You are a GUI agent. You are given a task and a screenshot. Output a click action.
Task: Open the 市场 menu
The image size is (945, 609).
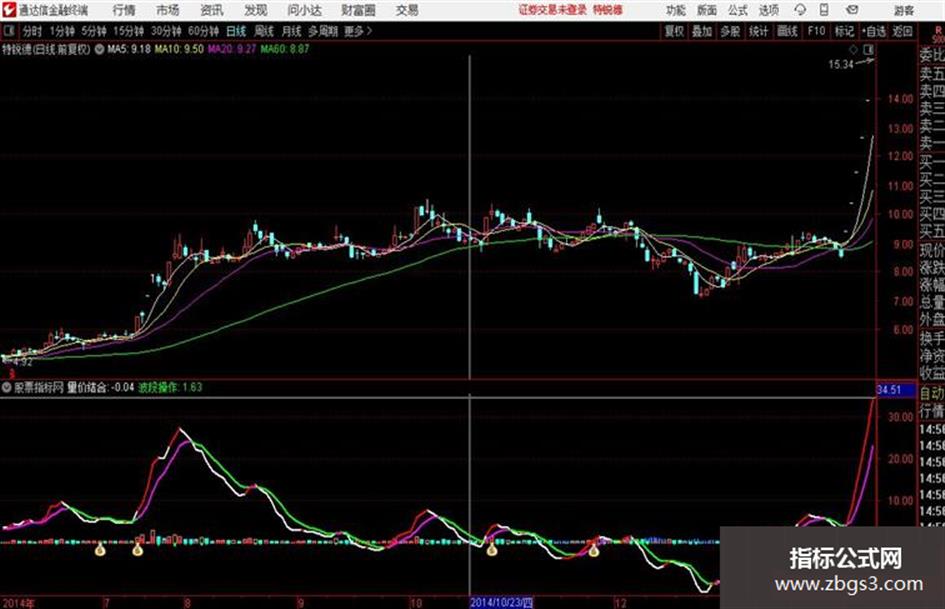(x=168, y=10)
